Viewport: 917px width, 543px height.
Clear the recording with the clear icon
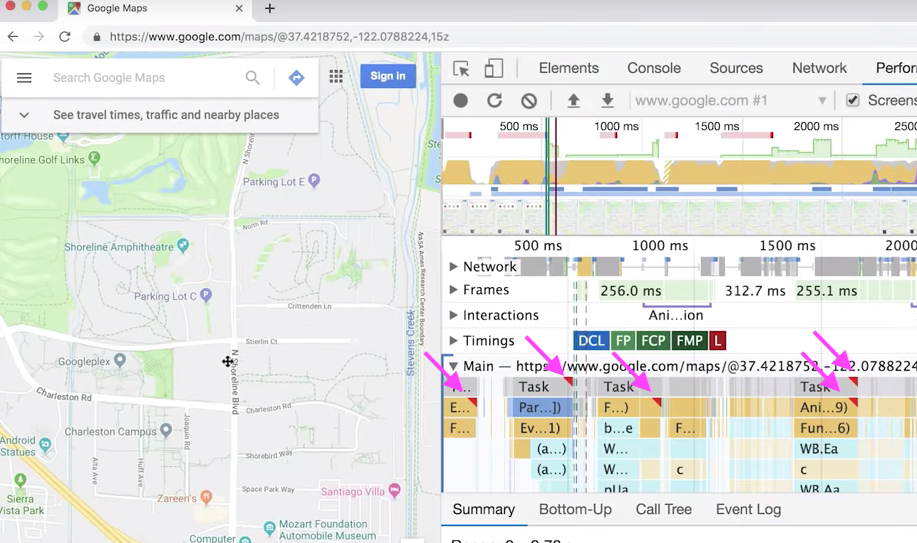(x=529, y=101)
